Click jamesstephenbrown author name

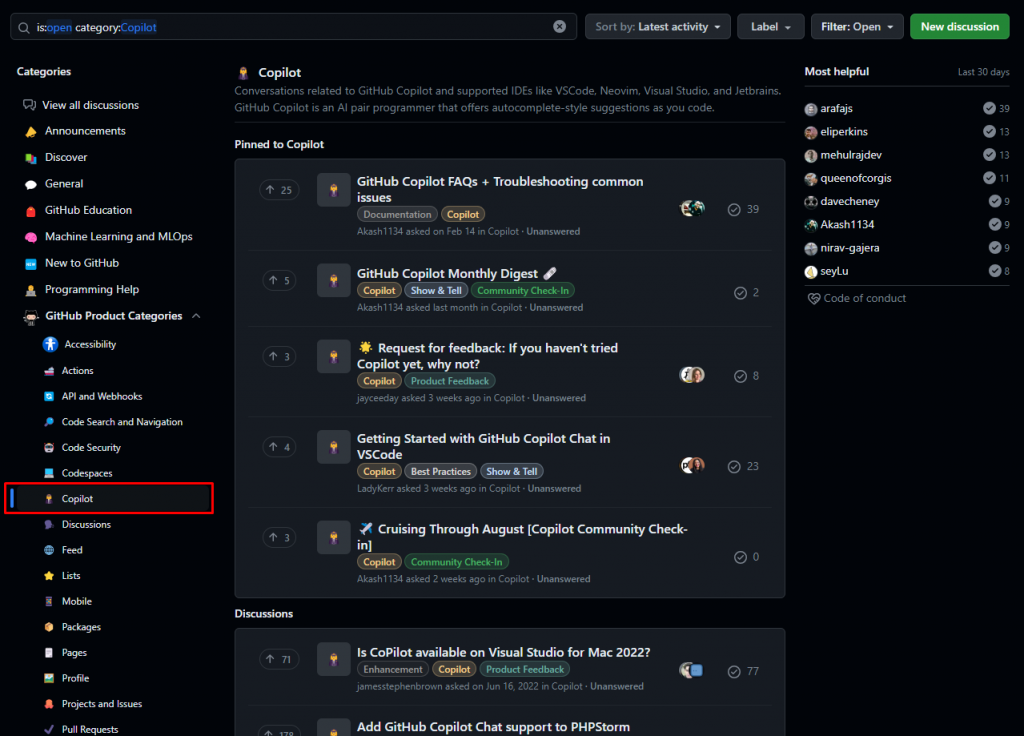(399, 686)
